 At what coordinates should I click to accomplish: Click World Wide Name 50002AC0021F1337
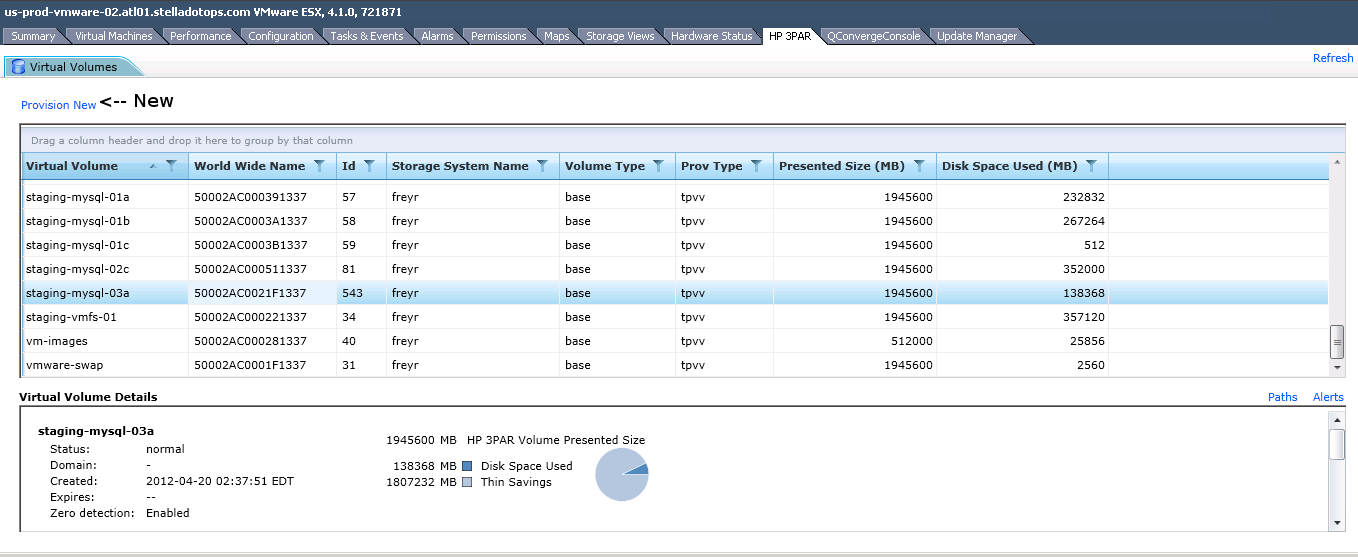tap(251, 293)
